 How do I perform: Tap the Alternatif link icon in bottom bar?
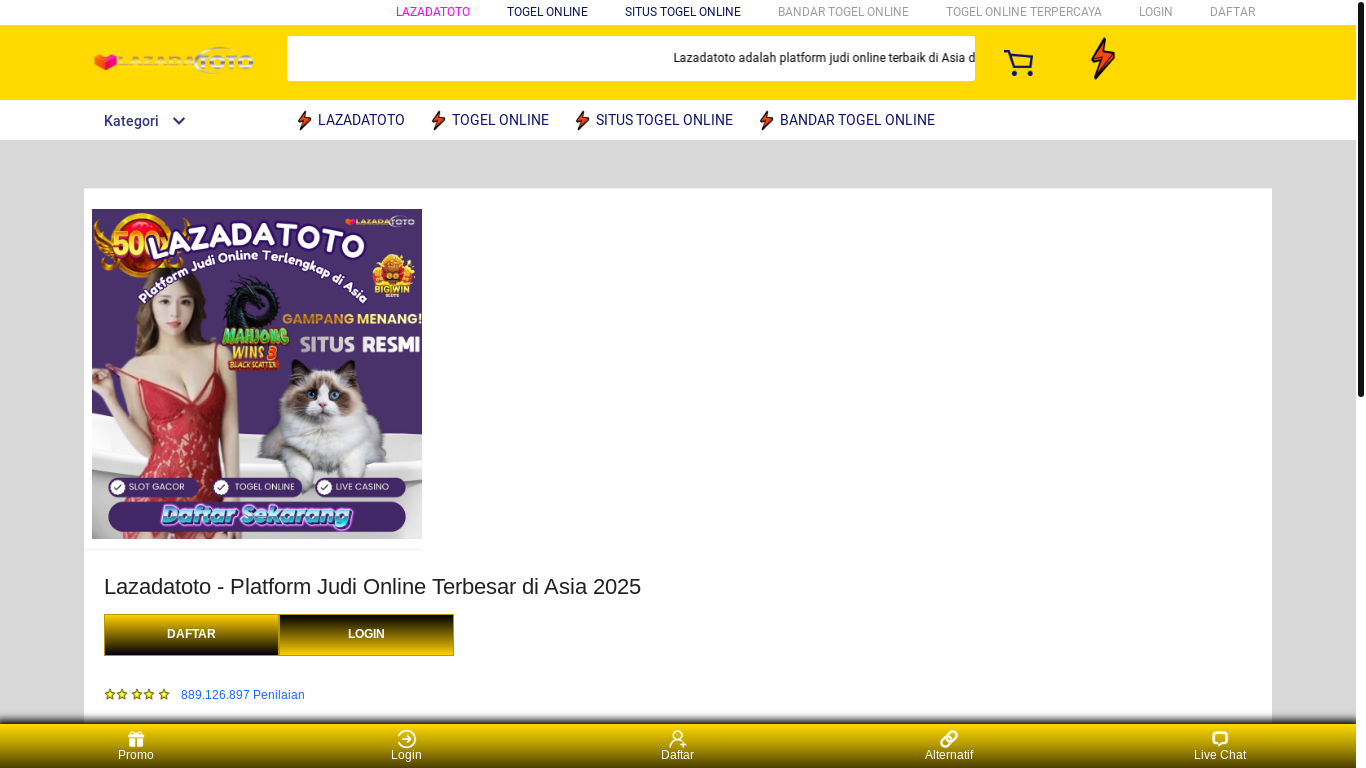(x=949, y=739)
